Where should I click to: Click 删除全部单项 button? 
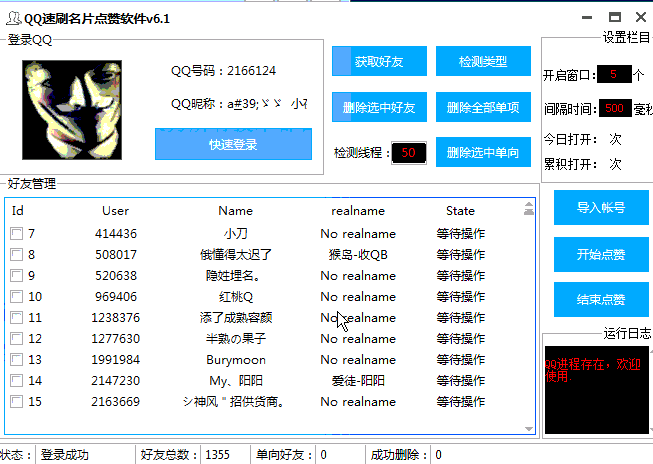tap(483, 107)
